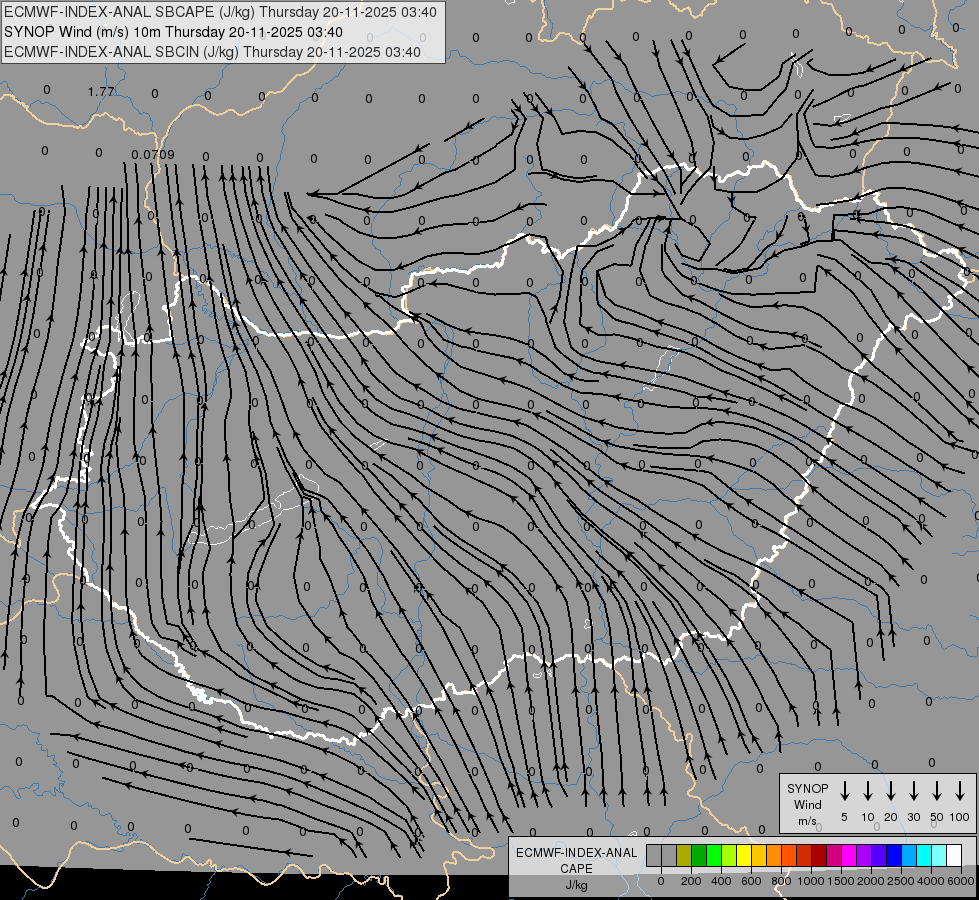Click the '200' tick label on CAPE scale
The height and width of the screenshot is (900, 979).
point(691,881)
